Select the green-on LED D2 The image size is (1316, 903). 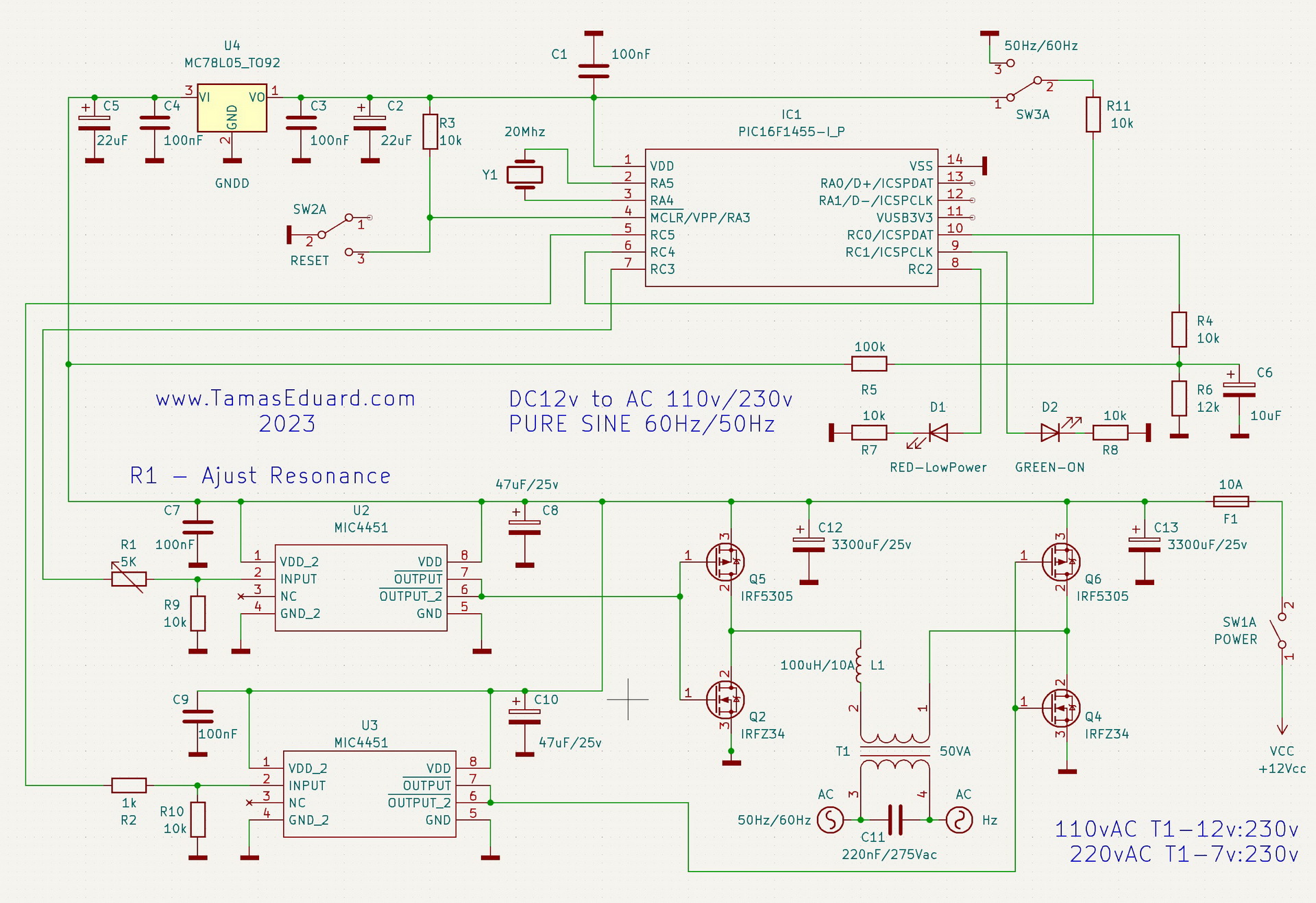tap(1050, 432)
